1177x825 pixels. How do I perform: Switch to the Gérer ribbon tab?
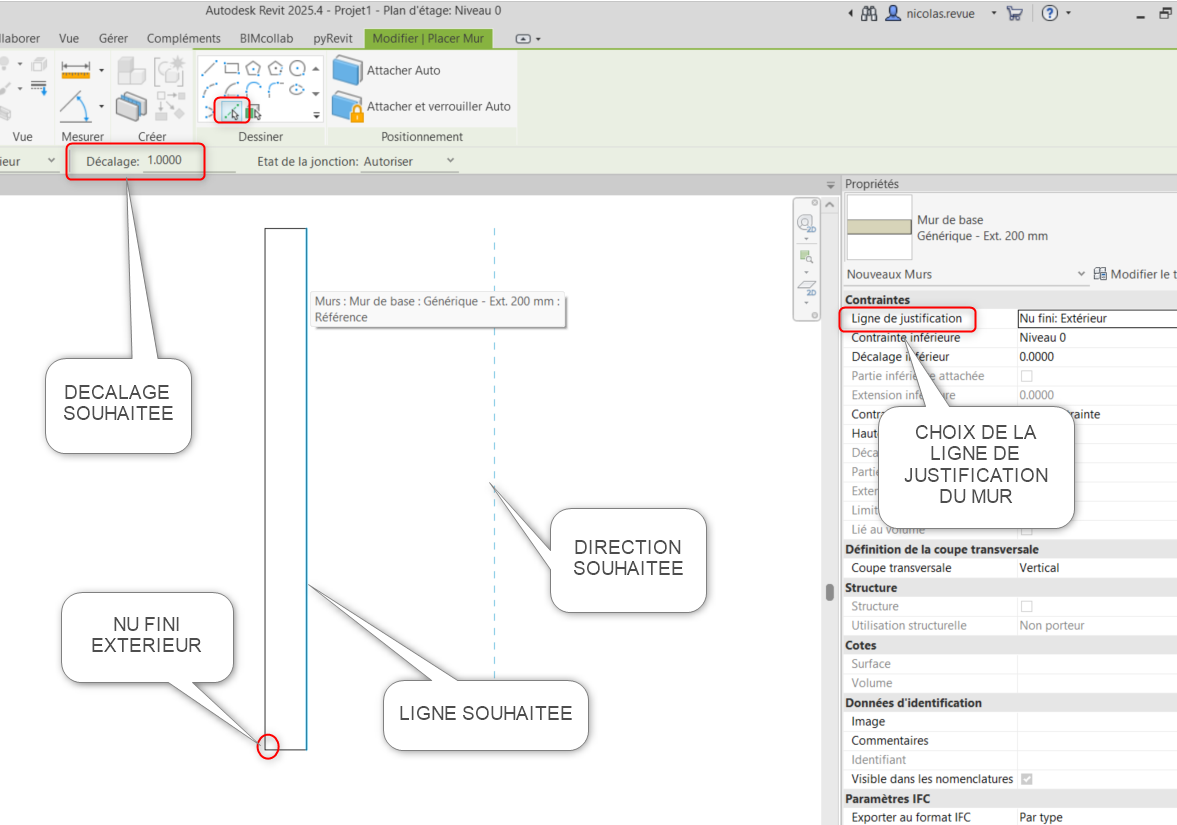pos(113,38)
